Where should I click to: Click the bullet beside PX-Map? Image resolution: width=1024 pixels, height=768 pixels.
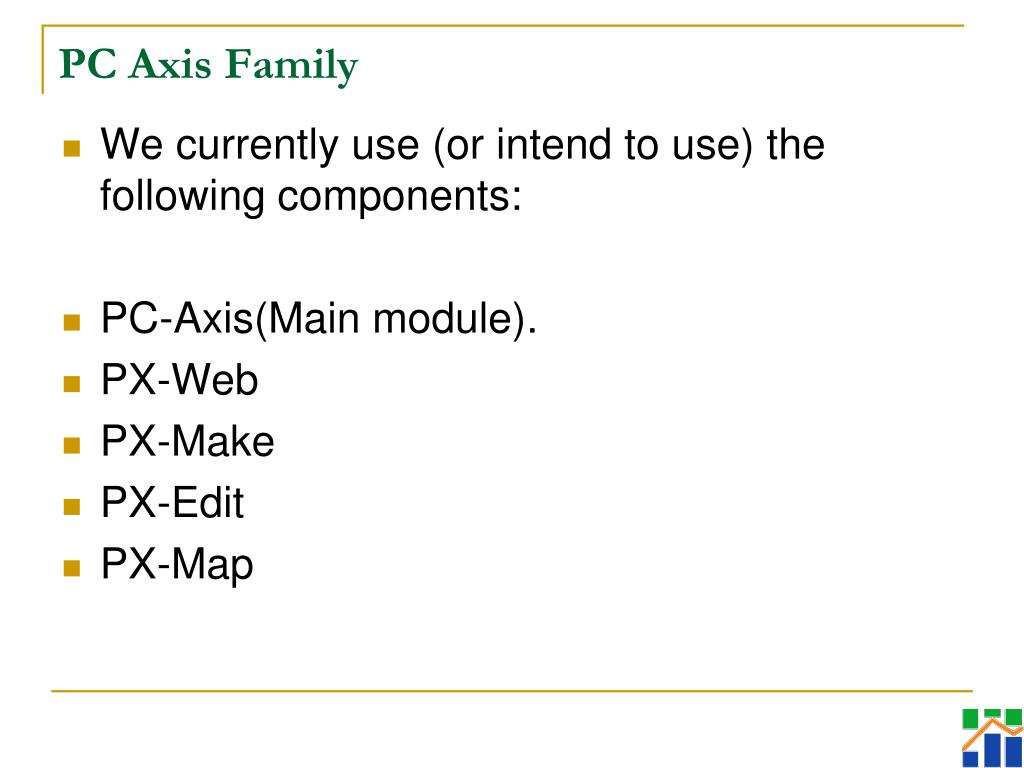click(72, 568)
